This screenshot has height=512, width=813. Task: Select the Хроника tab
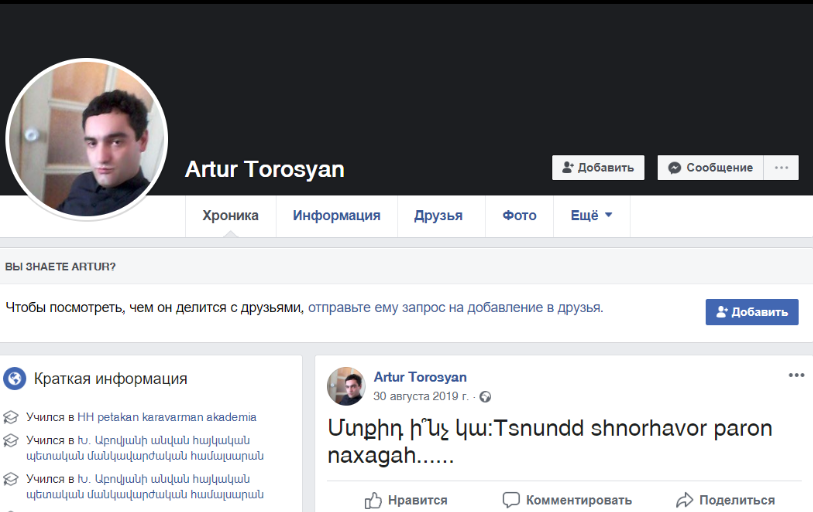click(230, 216)
